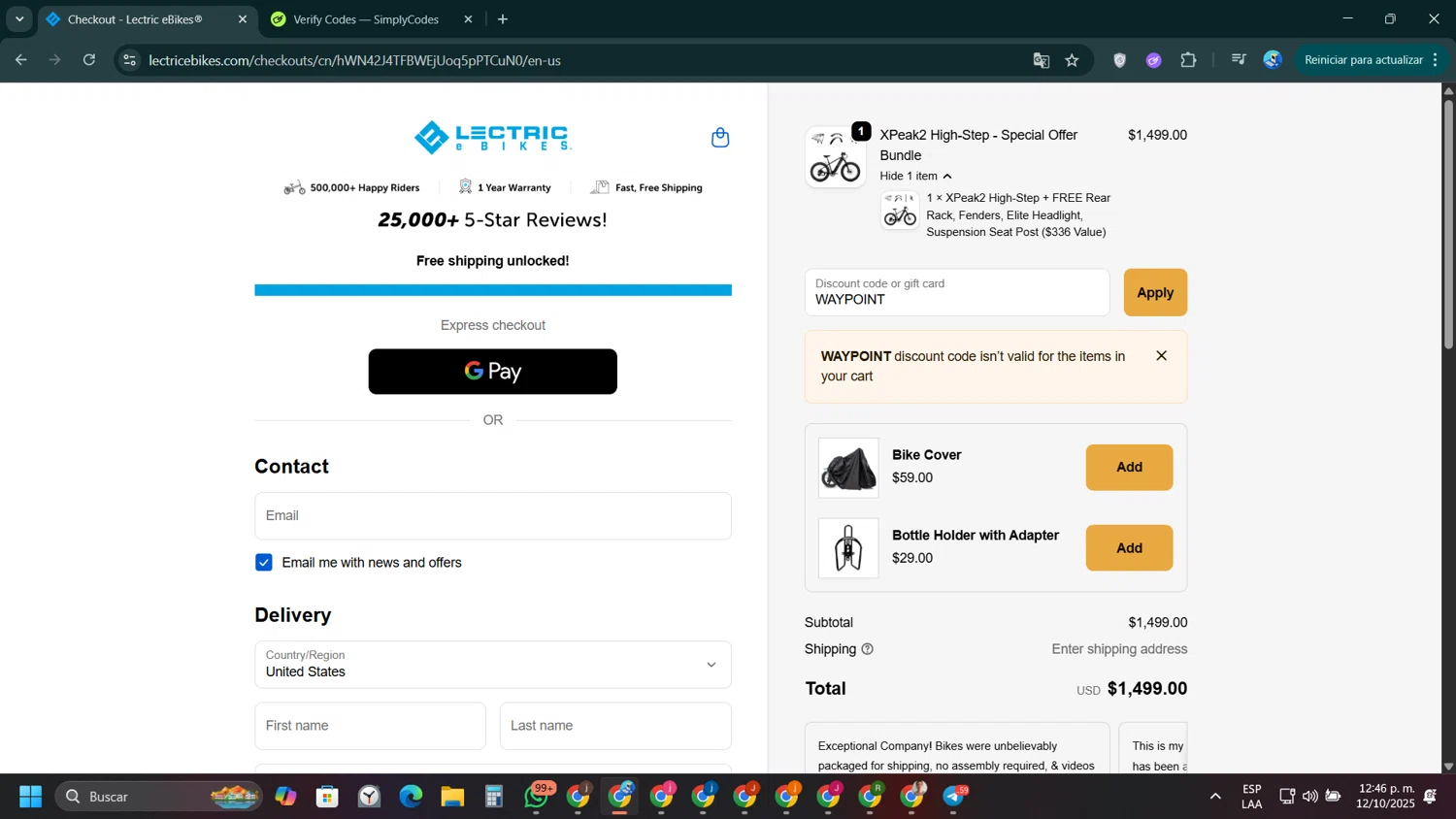
Task: Click the free shipping progress bar
Action: (493, 290)
